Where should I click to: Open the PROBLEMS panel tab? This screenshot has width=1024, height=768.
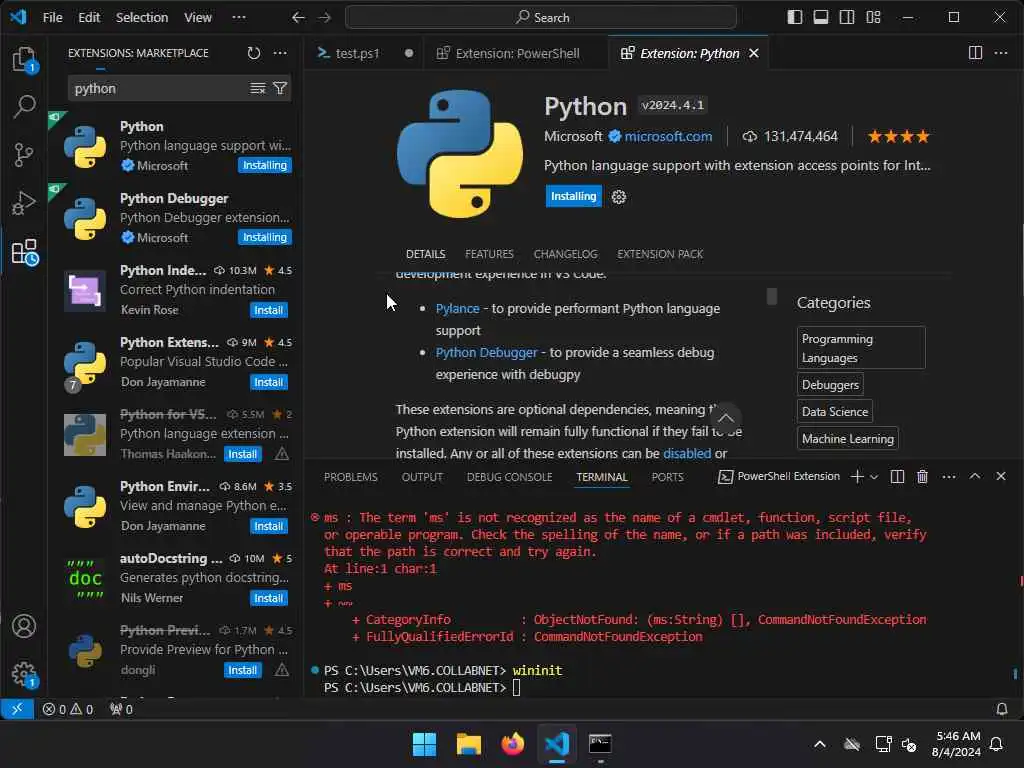pos(351,477)
